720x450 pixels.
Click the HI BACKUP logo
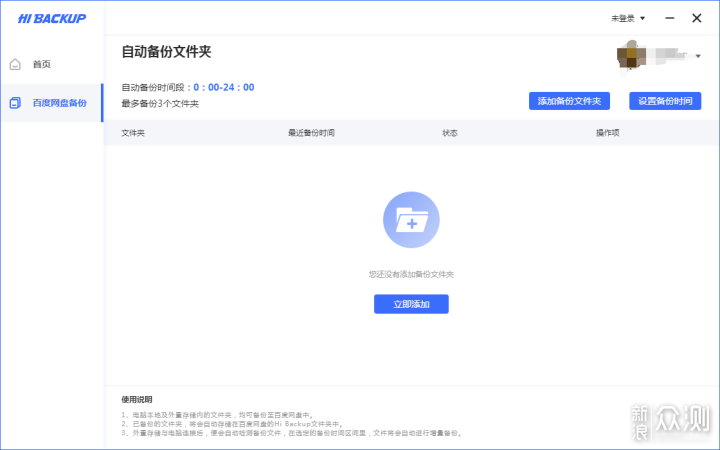52,18
